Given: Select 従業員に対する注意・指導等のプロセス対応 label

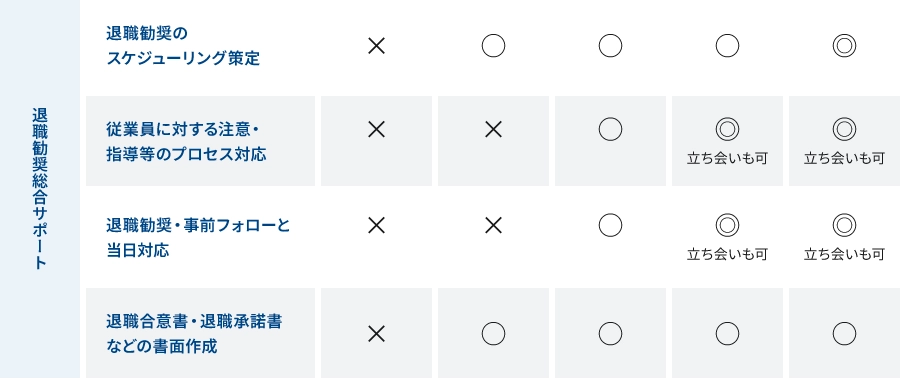Looking at the screenshot, I should [186, 141].
